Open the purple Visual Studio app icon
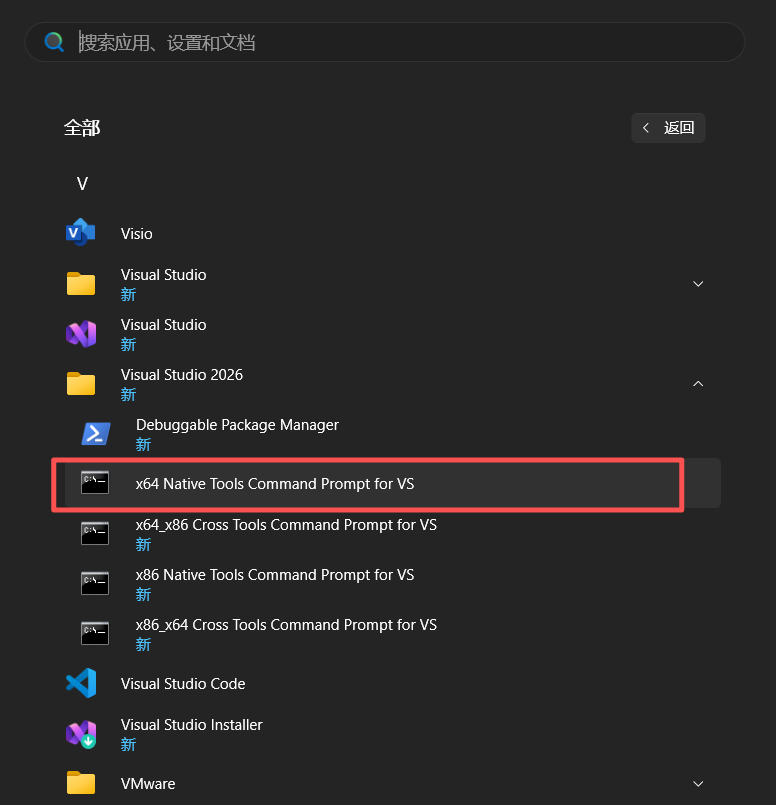The image size is (776, 805). pyautogui.click(x=81, y=334)
